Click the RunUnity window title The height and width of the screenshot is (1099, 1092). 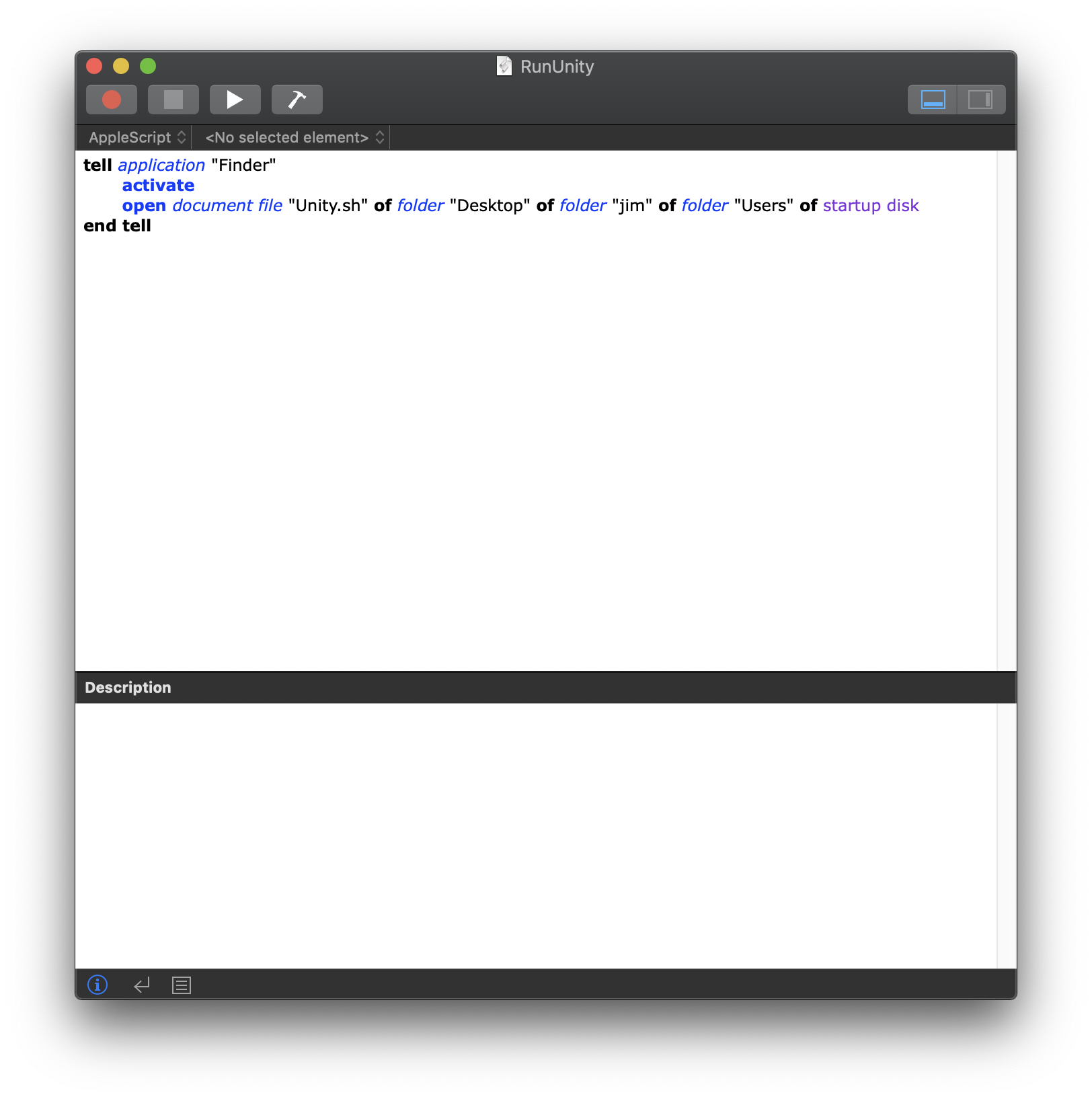[557, 67]
